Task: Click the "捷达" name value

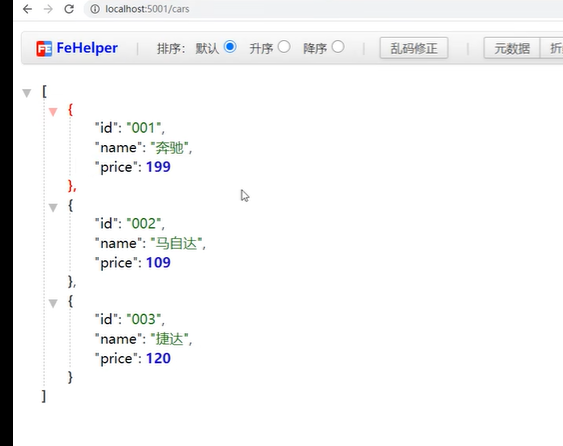Action: pos(169,339)
